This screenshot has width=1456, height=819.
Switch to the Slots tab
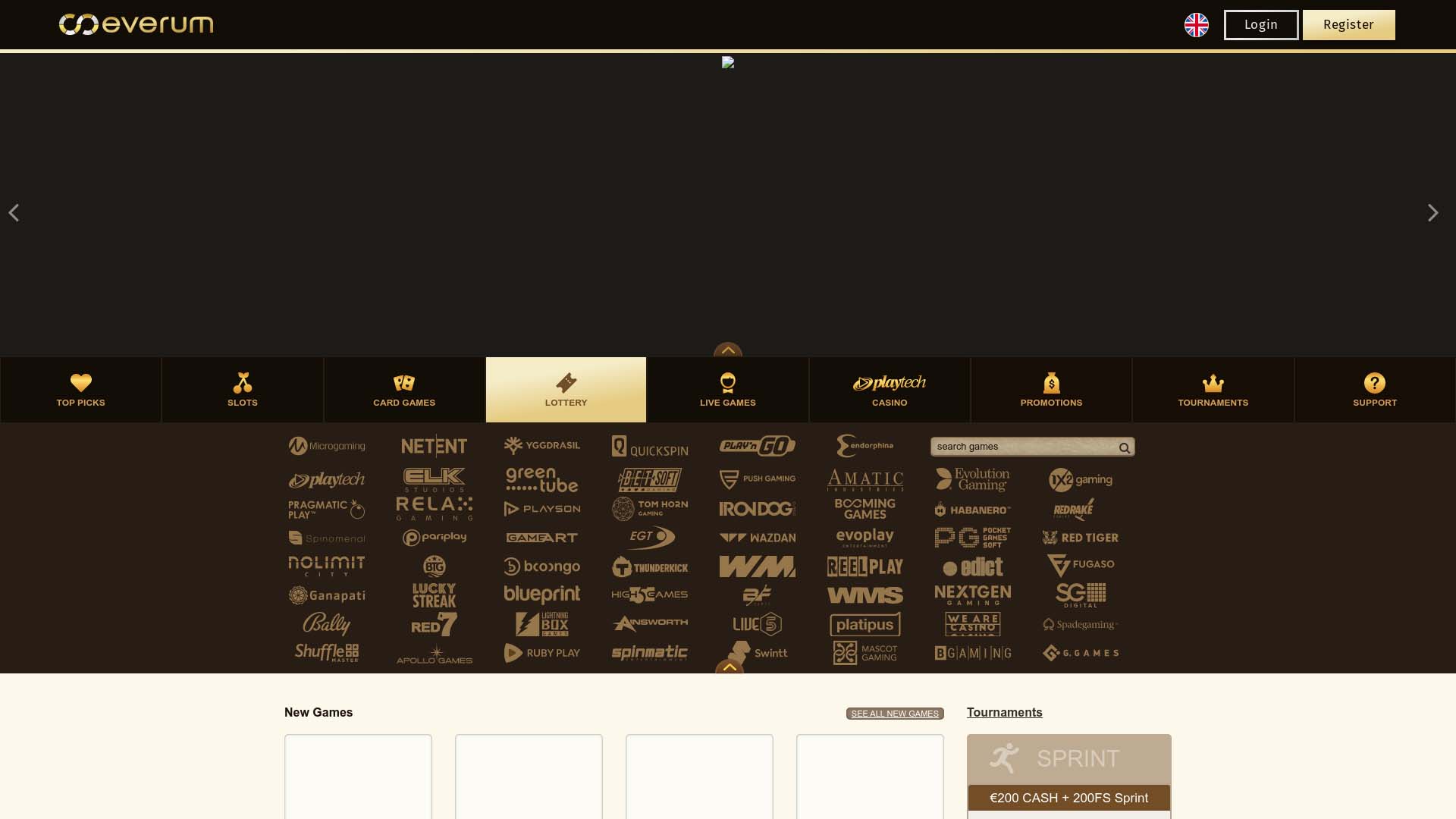242,389
